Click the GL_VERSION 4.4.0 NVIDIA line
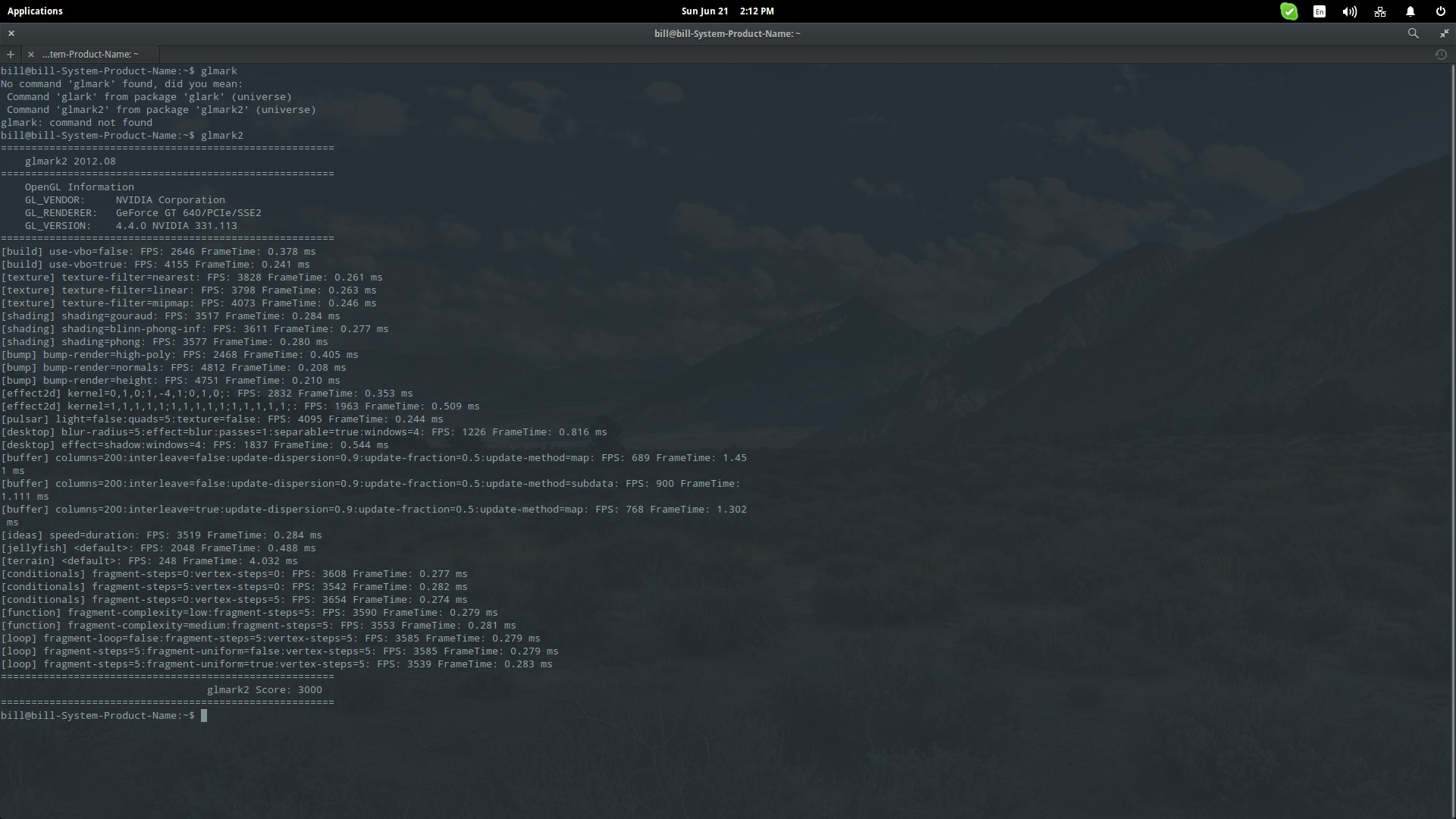The width and height of the screenshot is (1456, 819). [131, 225]
